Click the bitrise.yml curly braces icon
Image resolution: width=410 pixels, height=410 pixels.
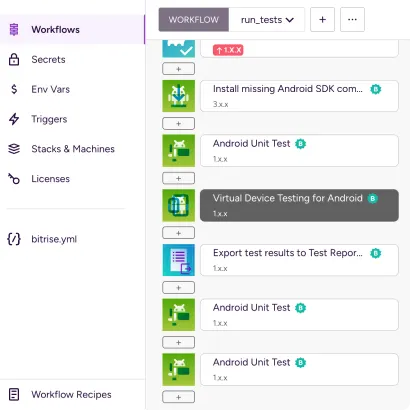tap(14, 239)
